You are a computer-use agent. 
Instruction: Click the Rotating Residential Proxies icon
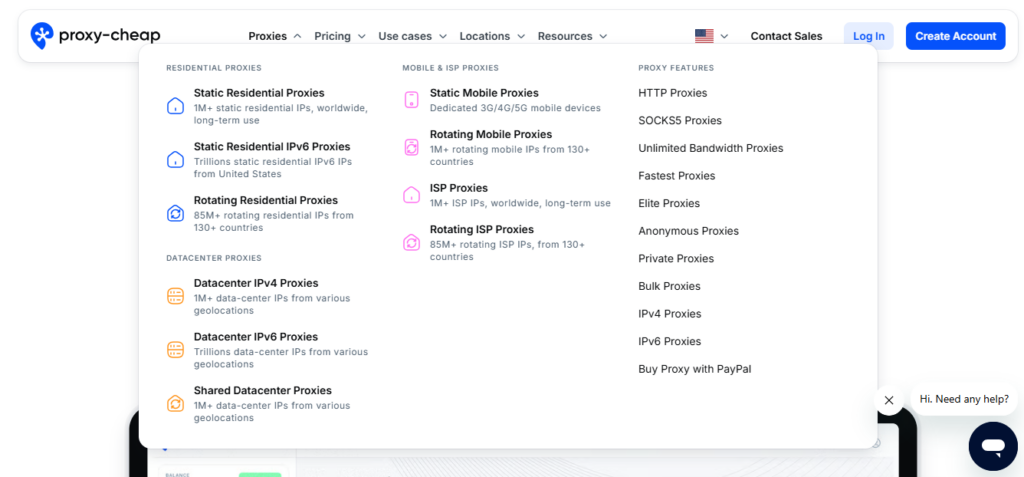175,213
